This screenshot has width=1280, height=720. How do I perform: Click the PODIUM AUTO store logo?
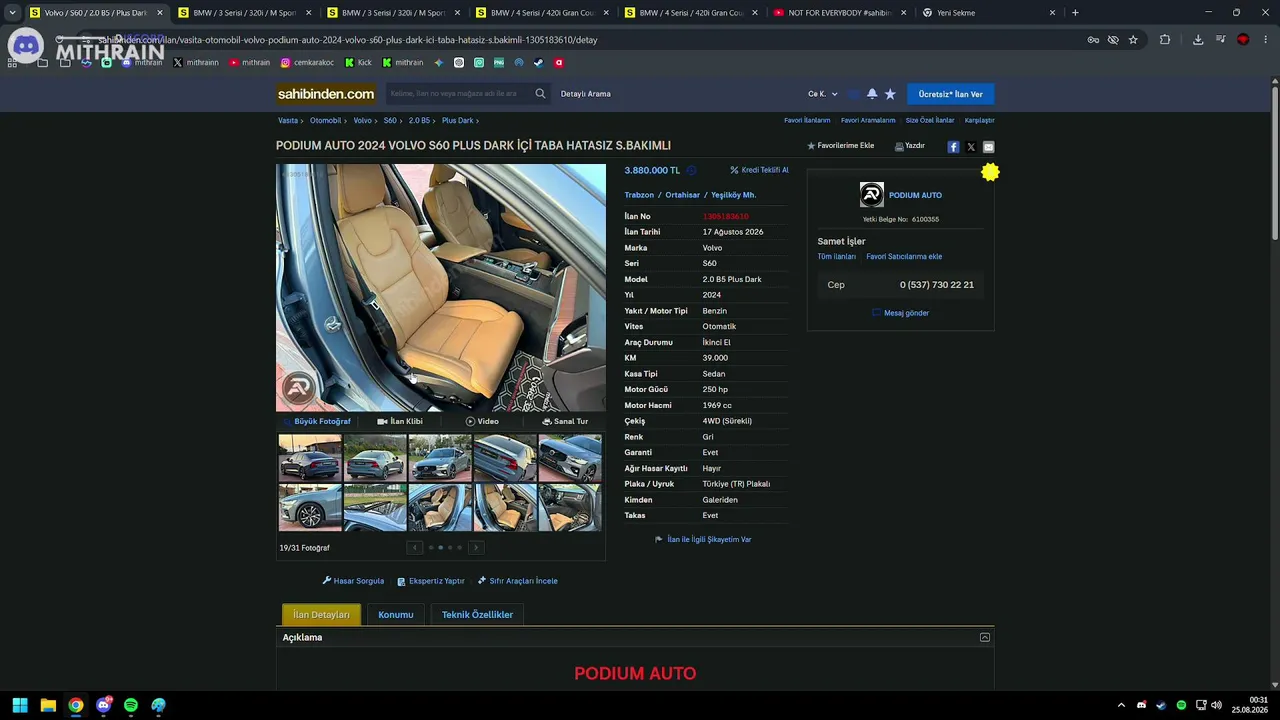[x=872, y=195]
